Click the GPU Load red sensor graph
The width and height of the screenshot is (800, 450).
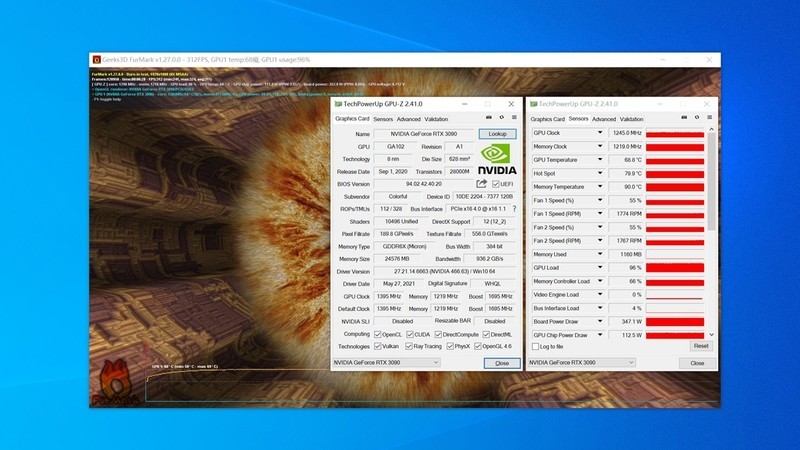[675, 268]
